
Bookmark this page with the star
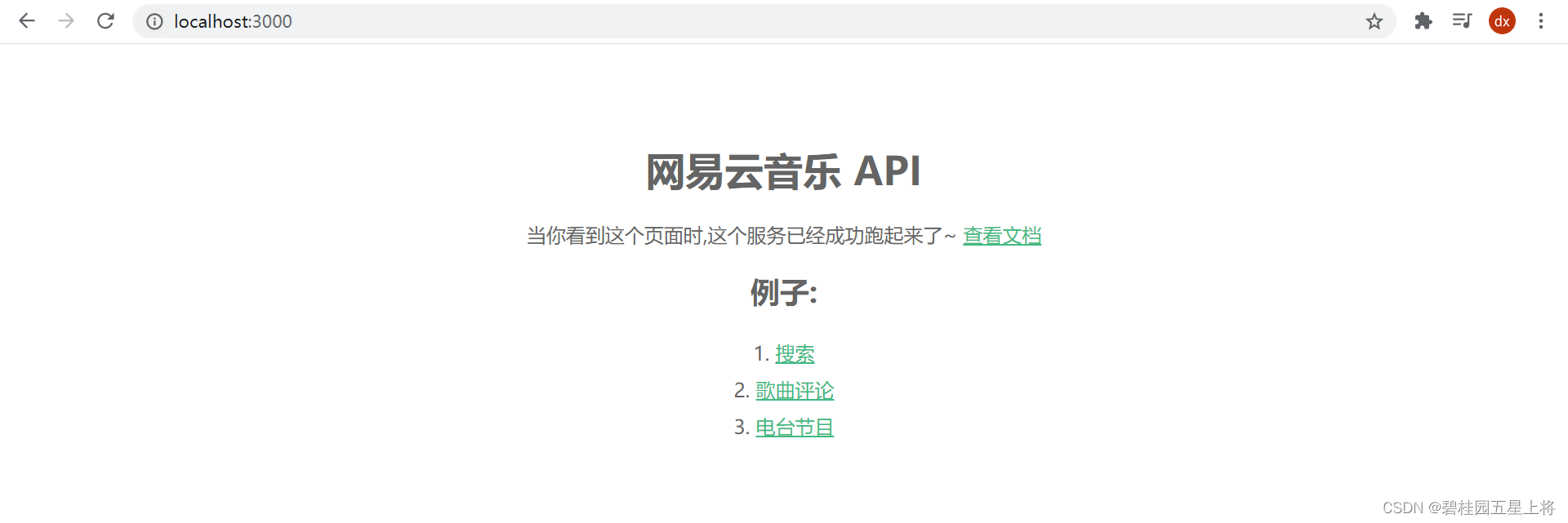click(1374, 21)
